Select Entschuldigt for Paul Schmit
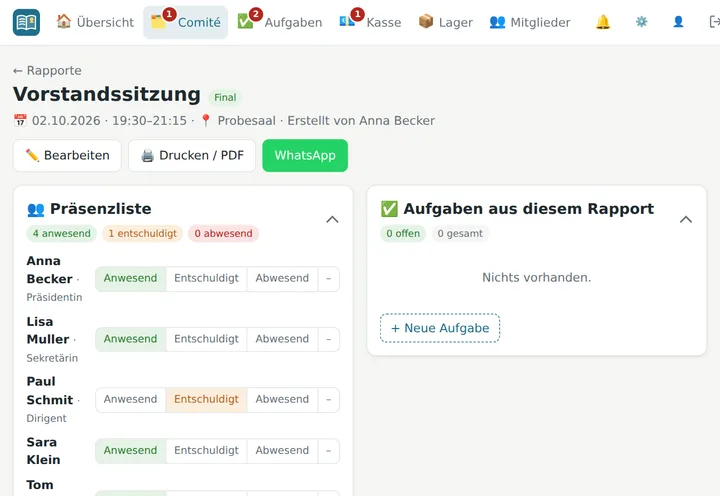 [x=206, y=400]
